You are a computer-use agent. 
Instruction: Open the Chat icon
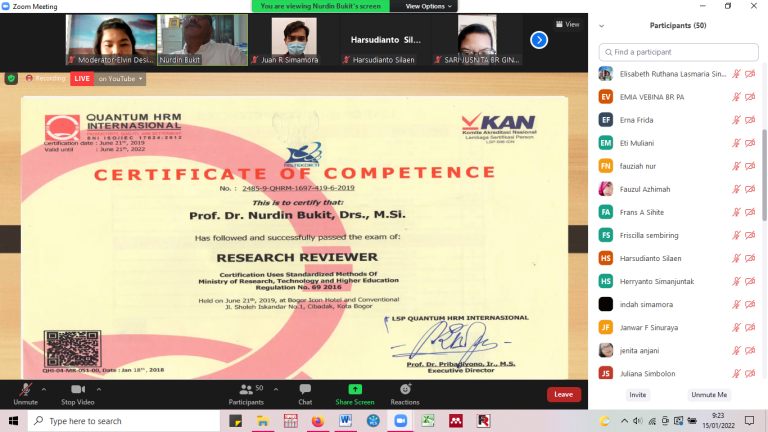pos(305,389)
